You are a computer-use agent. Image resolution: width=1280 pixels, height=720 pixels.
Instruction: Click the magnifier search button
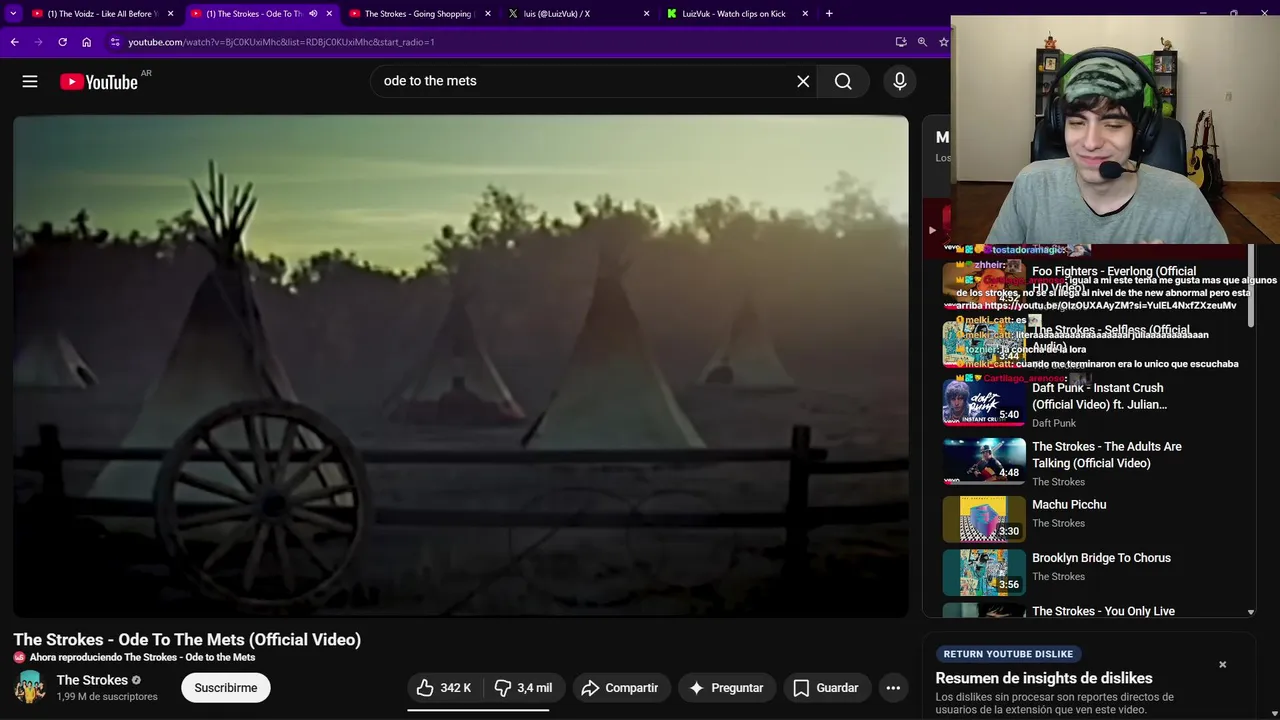(843, 82)
